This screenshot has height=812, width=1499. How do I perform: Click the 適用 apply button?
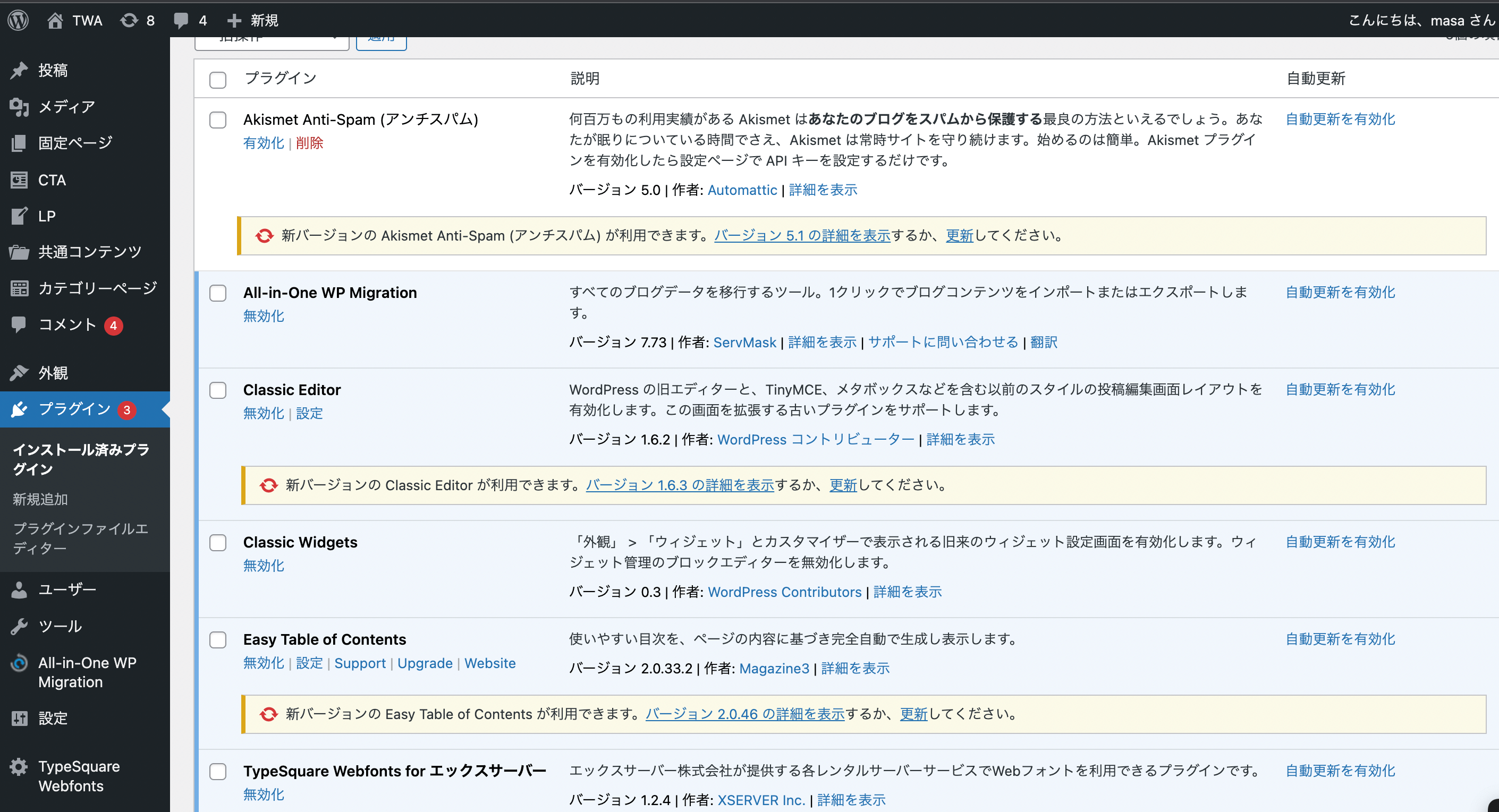tap(381, 43)
